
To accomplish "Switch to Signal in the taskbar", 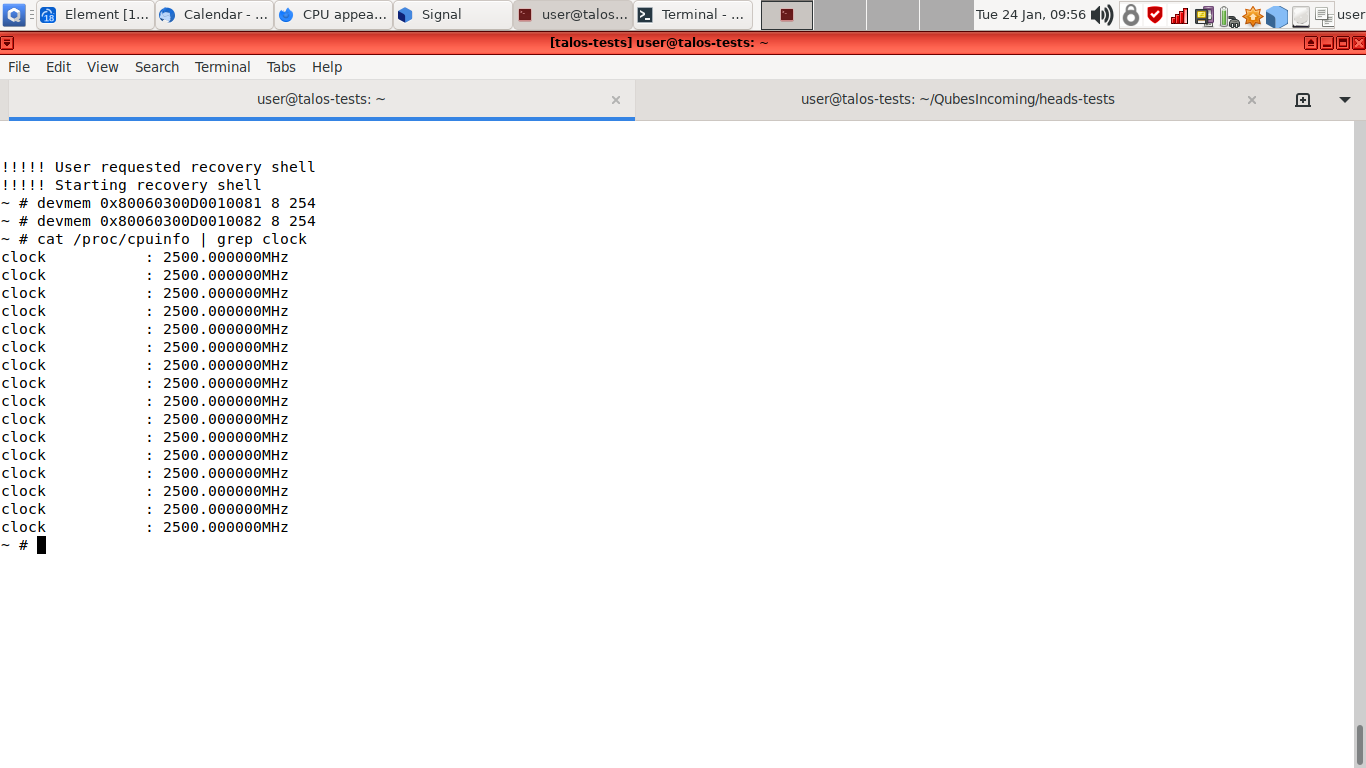I will [x=452, y=15].
